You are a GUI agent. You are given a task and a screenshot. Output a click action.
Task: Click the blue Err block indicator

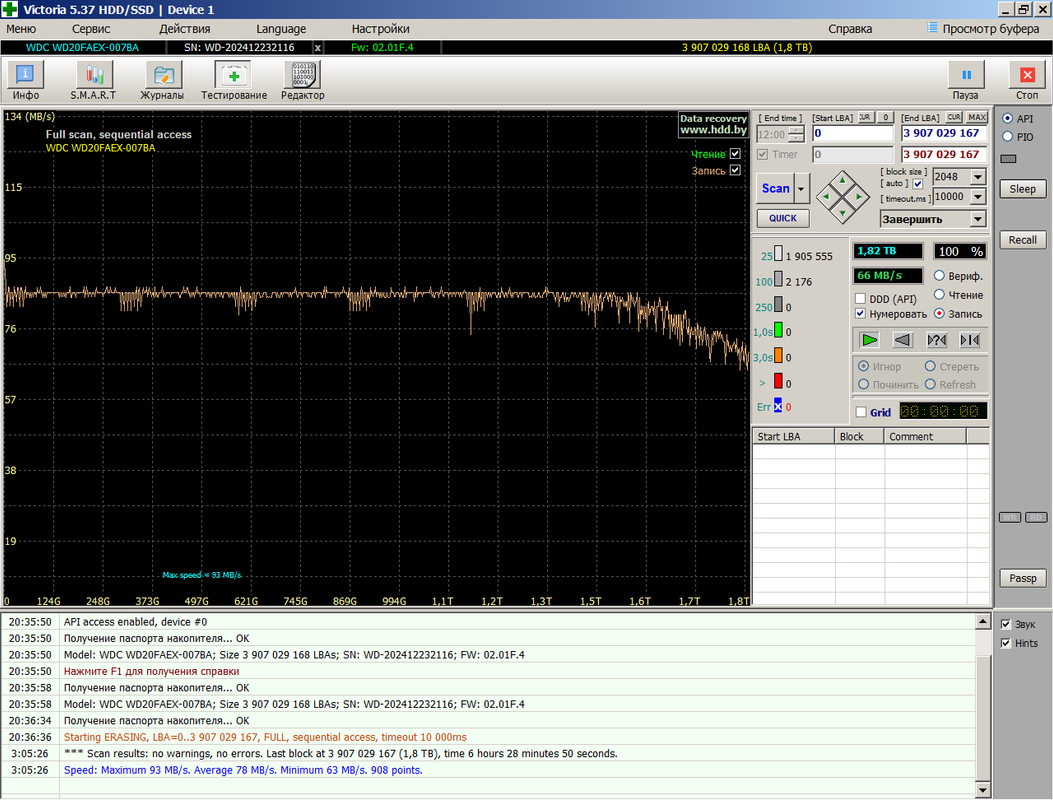(x=778, y=406)
